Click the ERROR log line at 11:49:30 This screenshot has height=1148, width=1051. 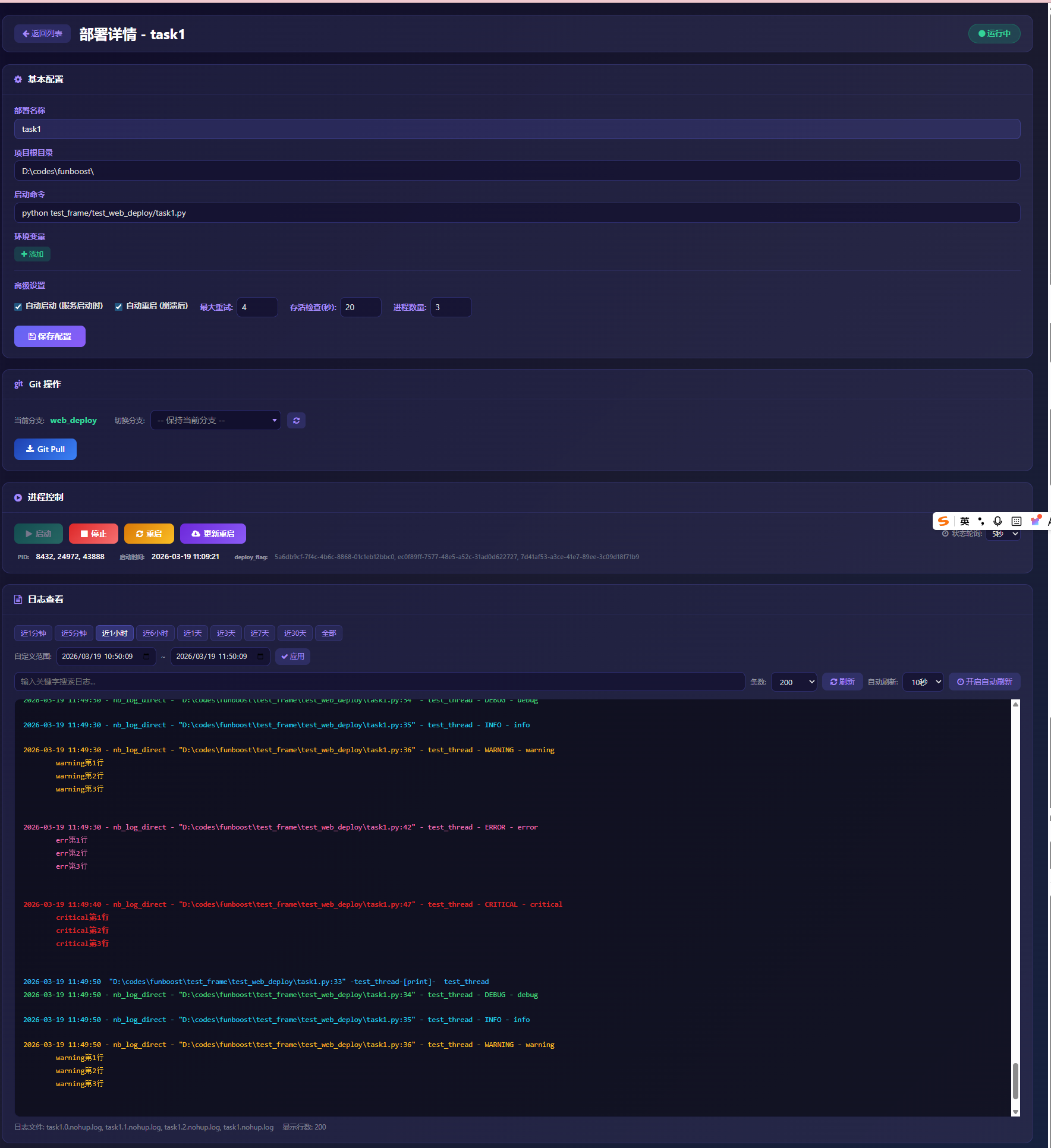281,827
